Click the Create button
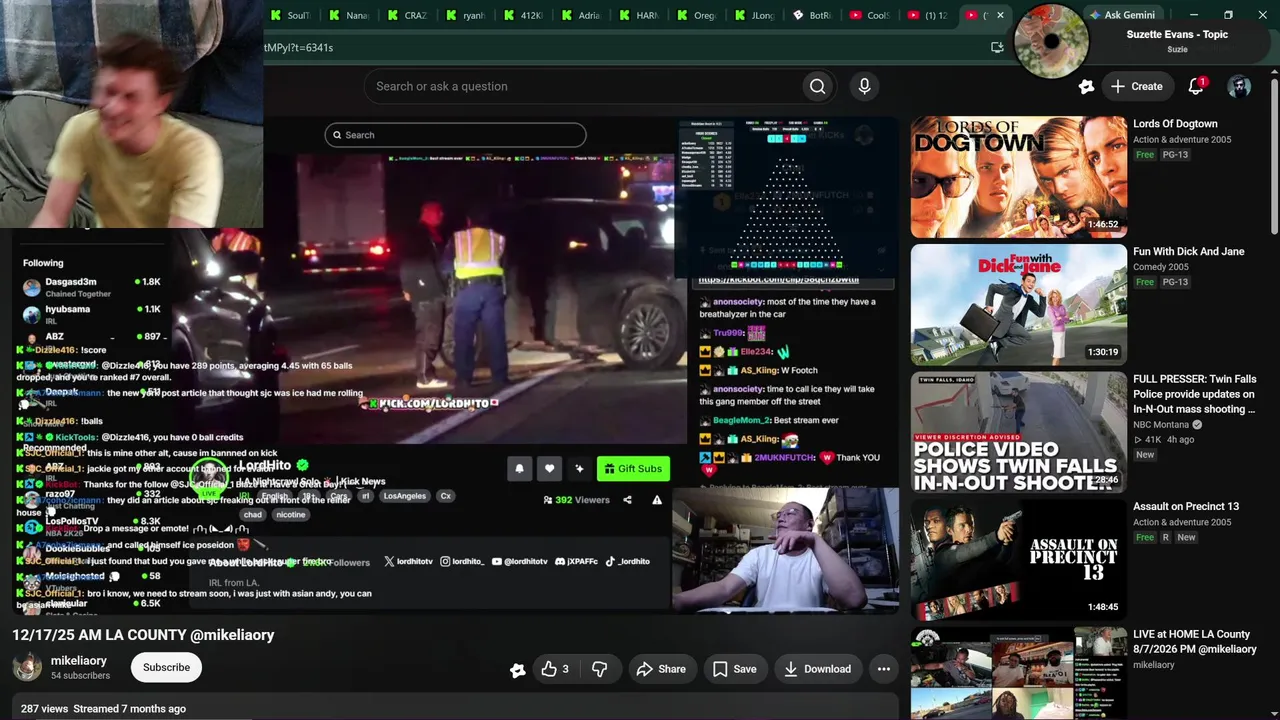The image size is (1280, 720). point(1136,86)
